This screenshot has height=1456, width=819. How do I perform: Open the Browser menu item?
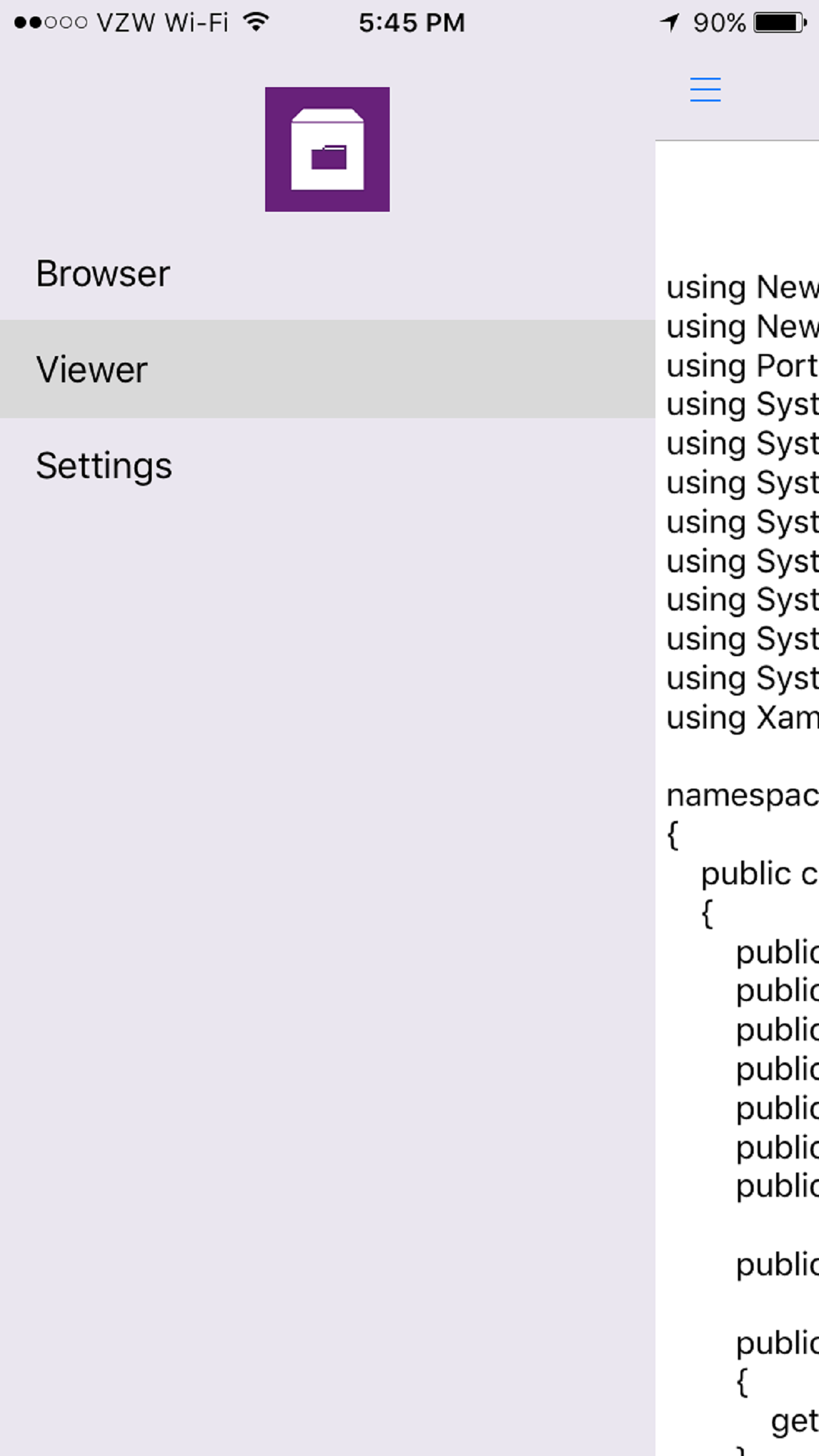pos(103,274)
